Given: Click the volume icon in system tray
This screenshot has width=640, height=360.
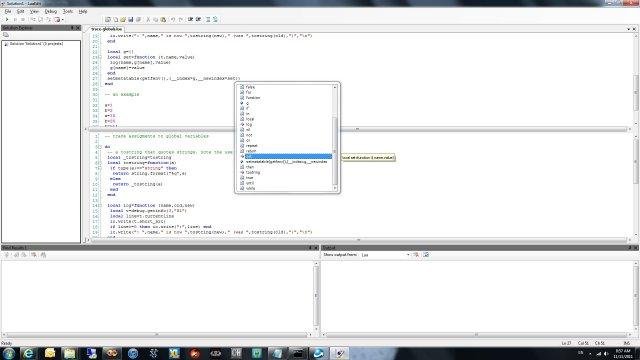Looking at the screenshot, I should pos(605,353).
